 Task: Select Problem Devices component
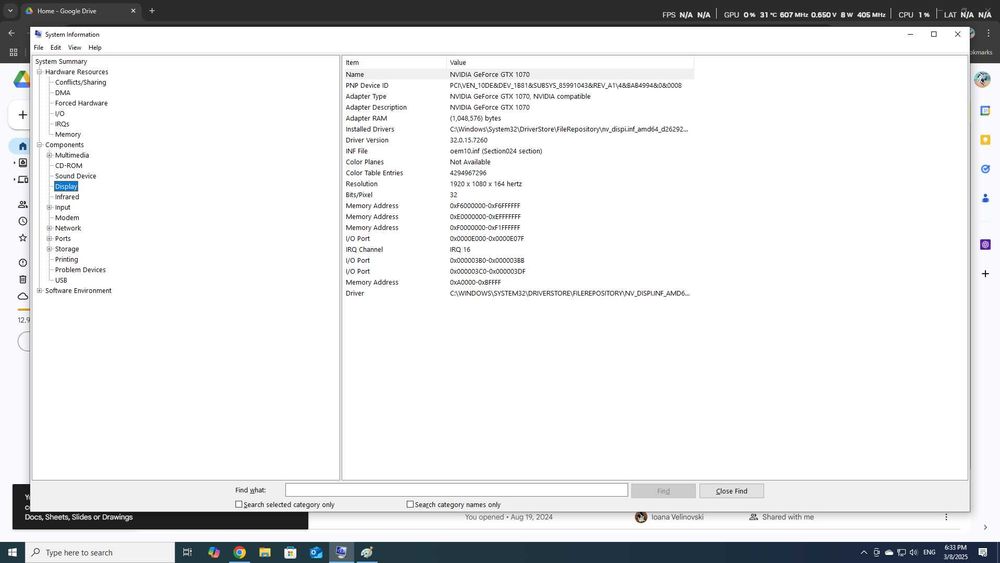pyautogui.click(x=80, y=270)
